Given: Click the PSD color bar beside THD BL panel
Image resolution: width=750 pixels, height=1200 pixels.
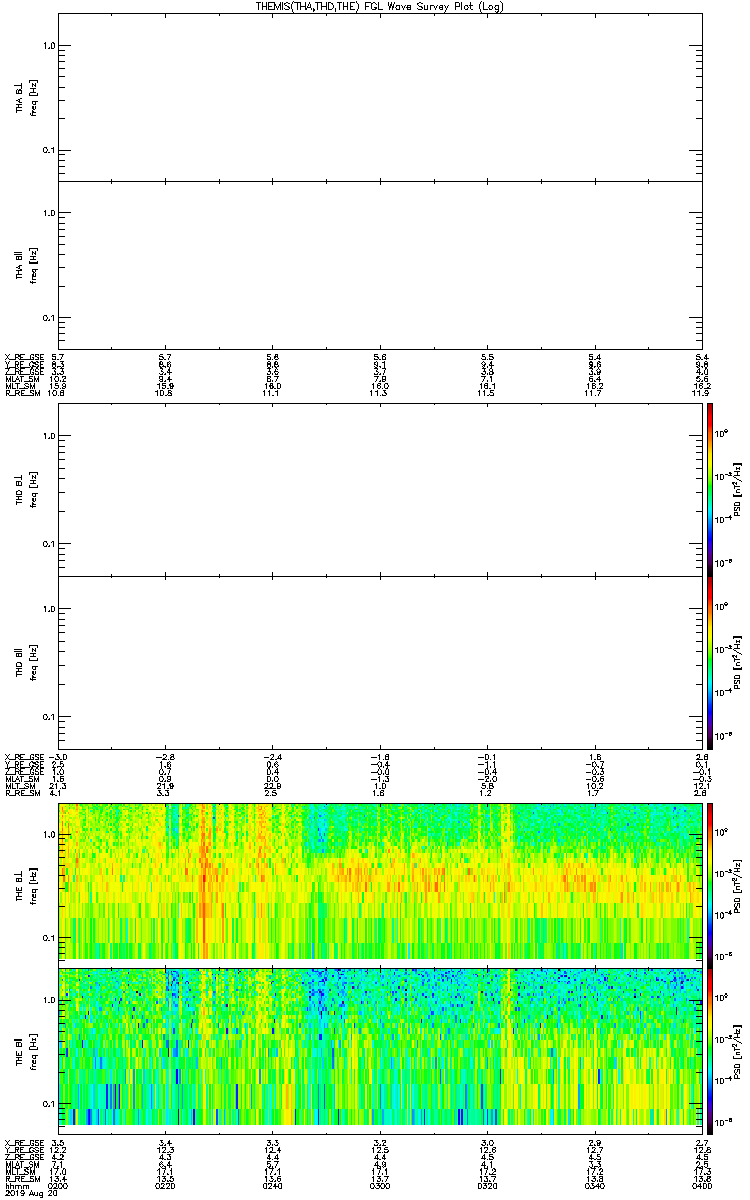Looking at the screenshot, I should click(711, 489).
